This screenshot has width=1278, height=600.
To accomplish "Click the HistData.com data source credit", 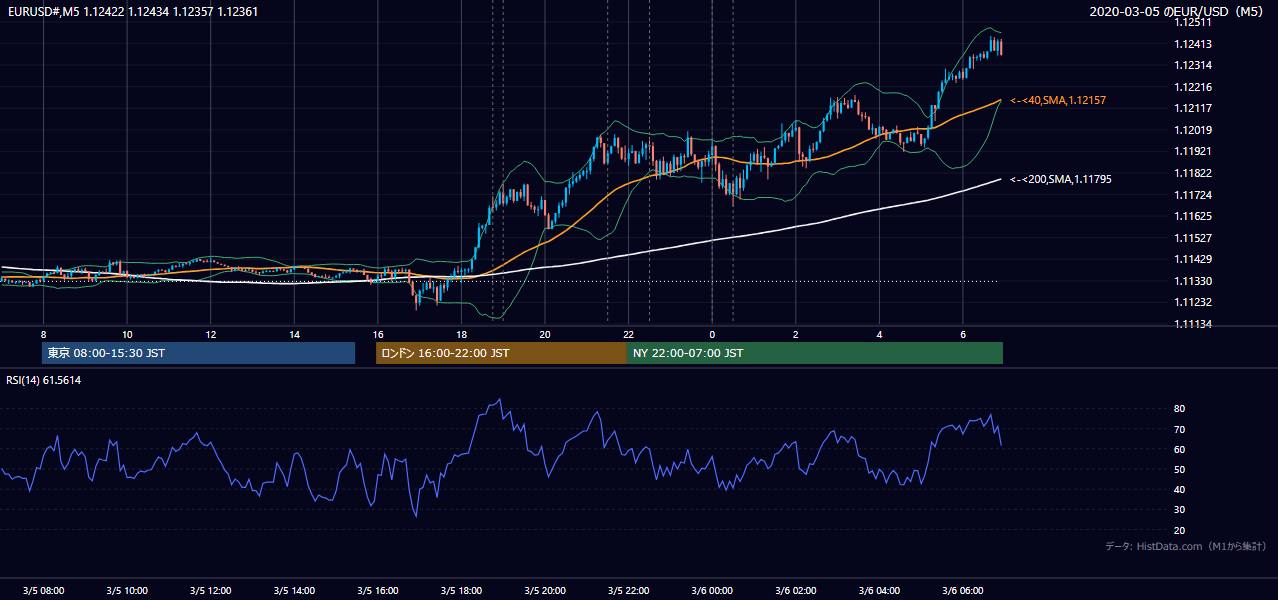I will [1186, 546].
